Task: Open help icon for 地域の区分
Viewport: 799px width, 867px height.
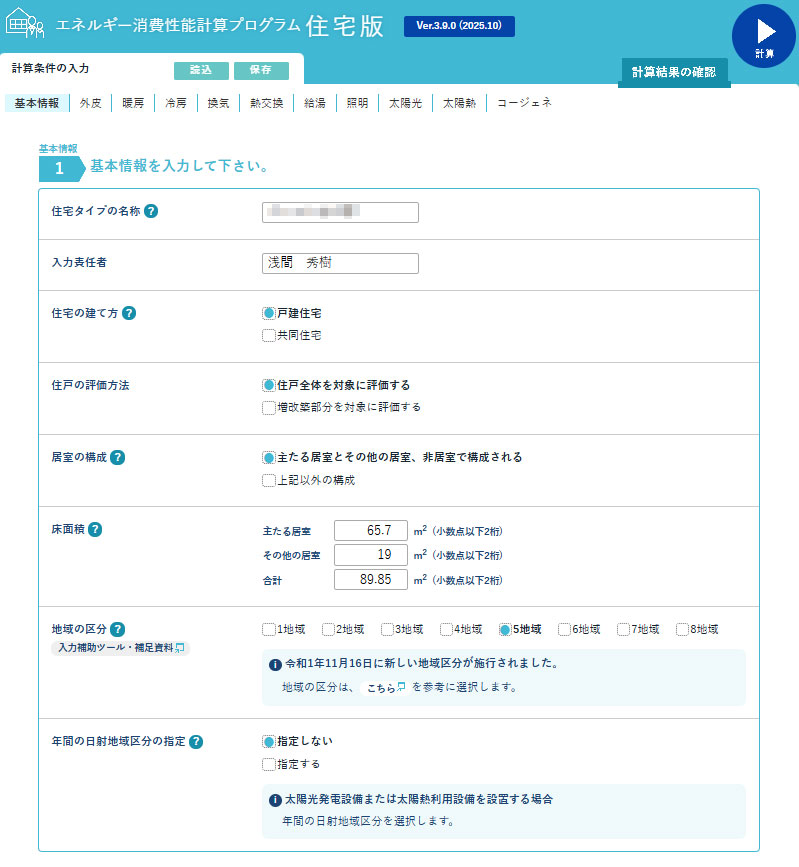Action: pyautogui.click(x=117, y=629)
